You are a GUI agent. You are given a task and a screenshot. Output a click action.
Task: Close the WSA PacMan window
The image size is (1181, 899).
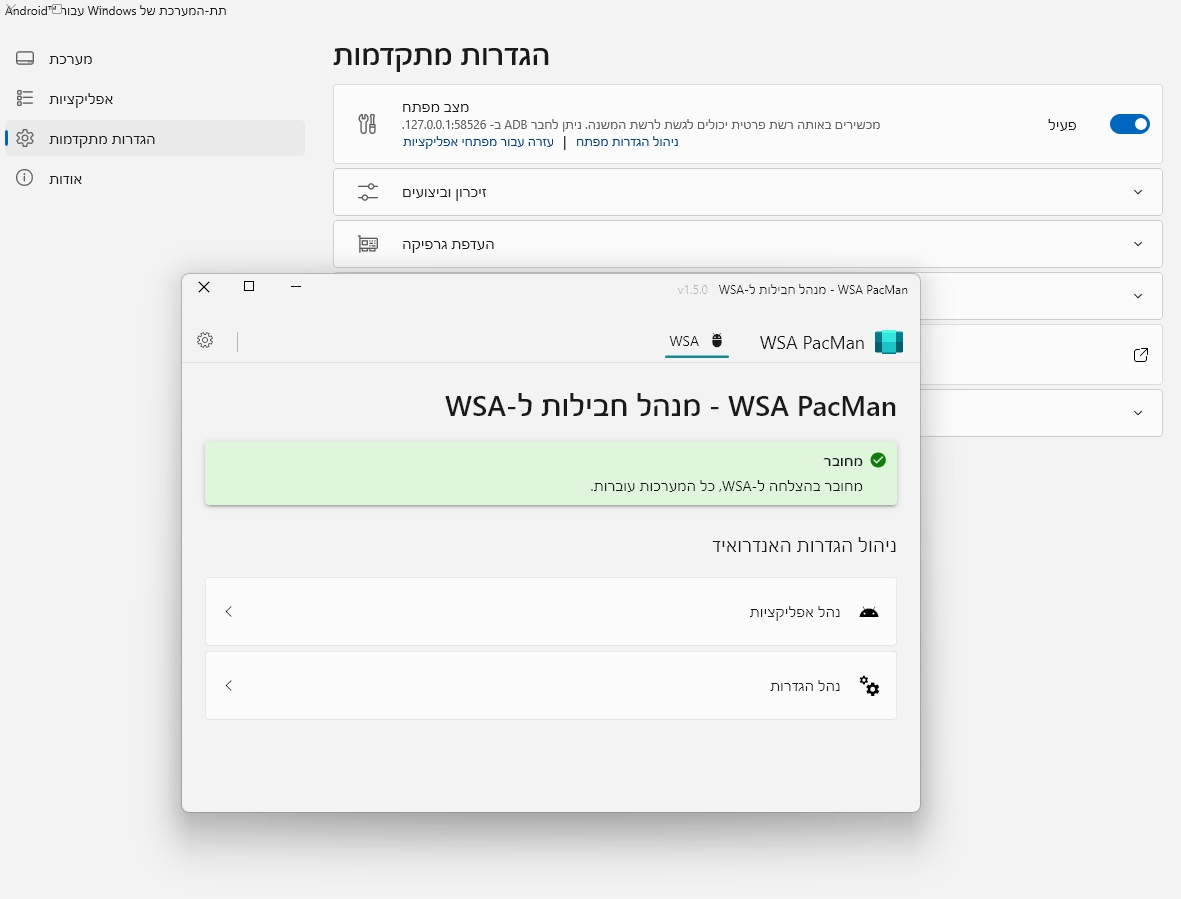(x=204, y=286)
